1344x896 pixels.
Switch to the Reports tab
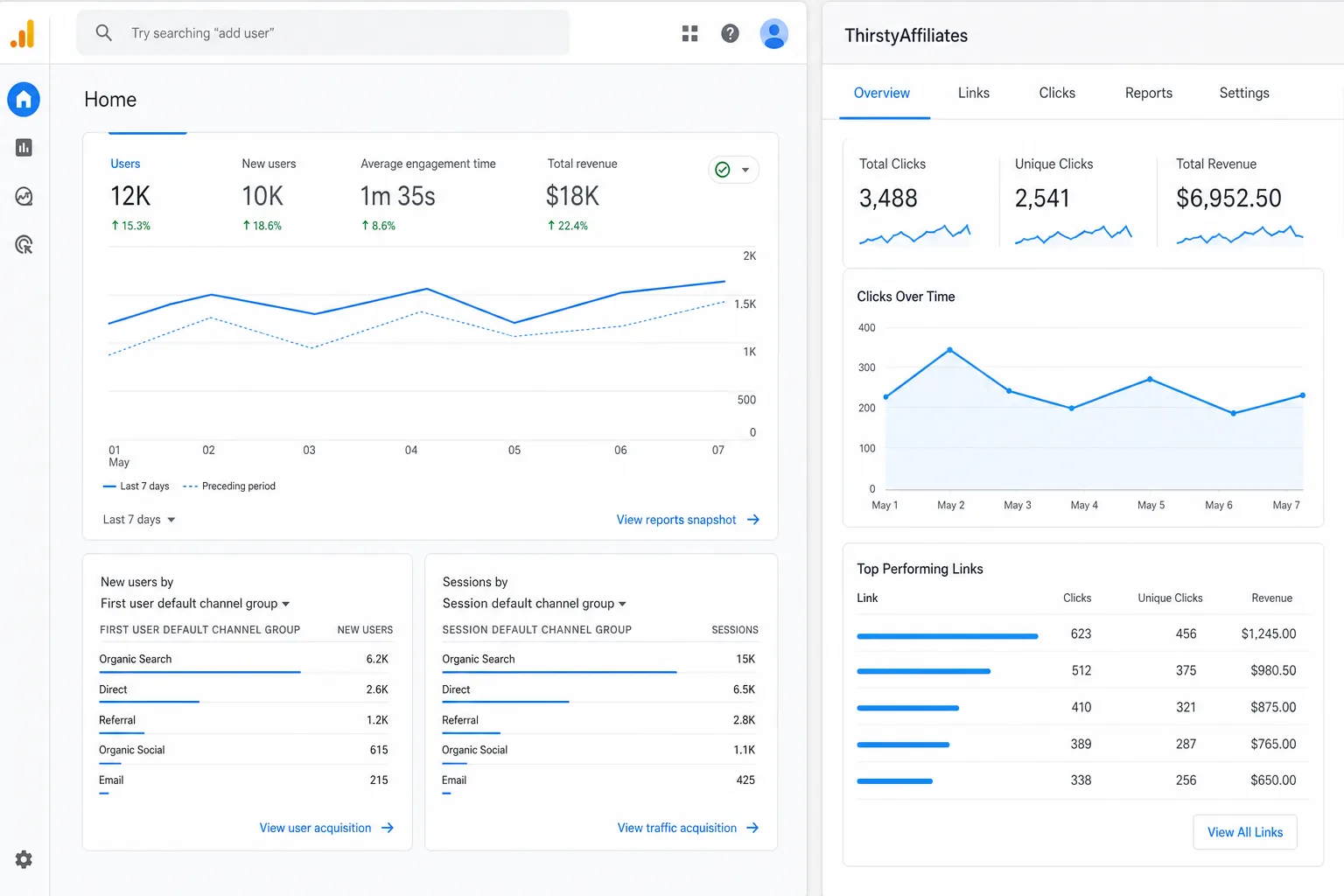(1149, 93)
